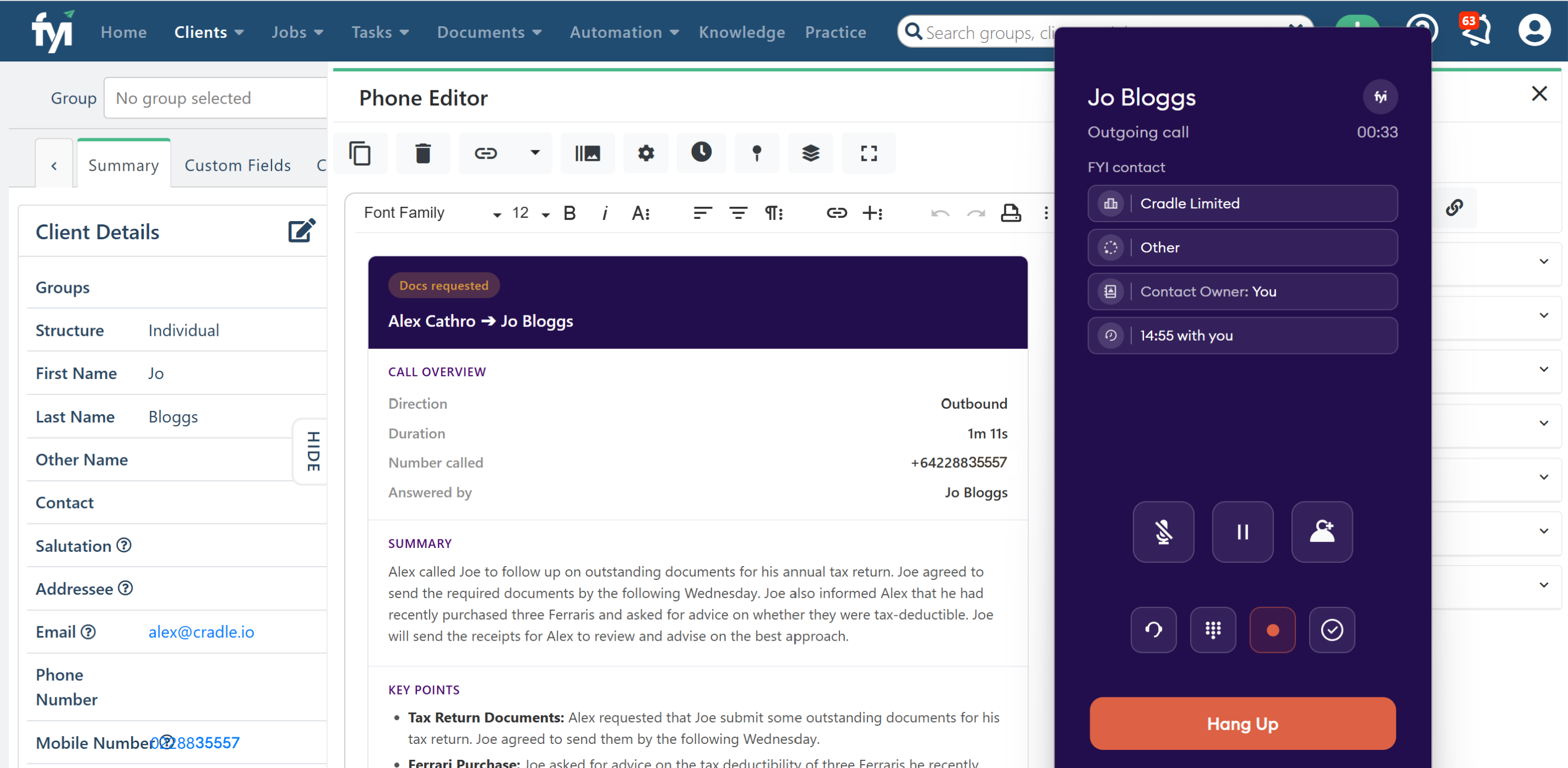This screenshot has height=768, width=1568.
Task: Close the Phone Editor panel
Action: [1539, 94]
